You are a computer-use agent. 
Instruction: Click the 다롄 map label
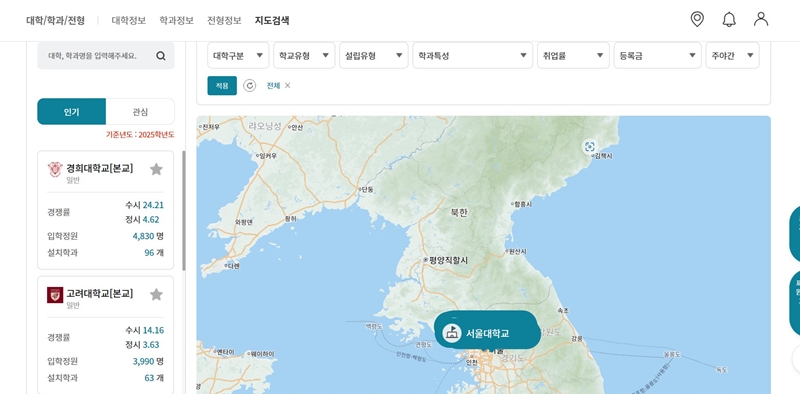click(x=233, y=266)
